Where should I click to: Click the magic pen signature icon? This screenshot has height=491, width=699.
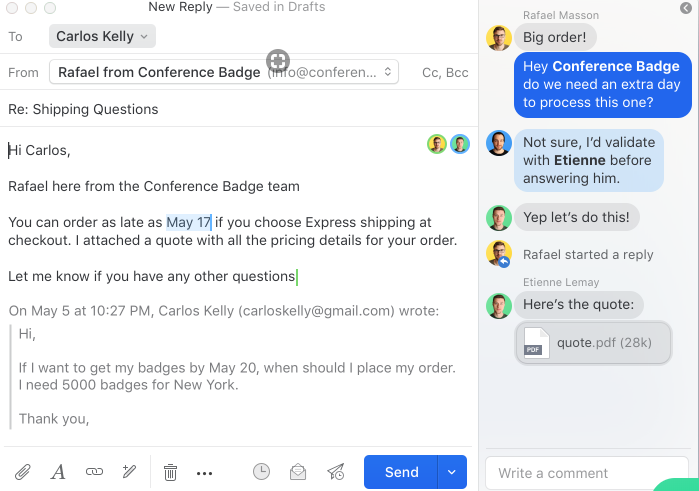(129, 472)
